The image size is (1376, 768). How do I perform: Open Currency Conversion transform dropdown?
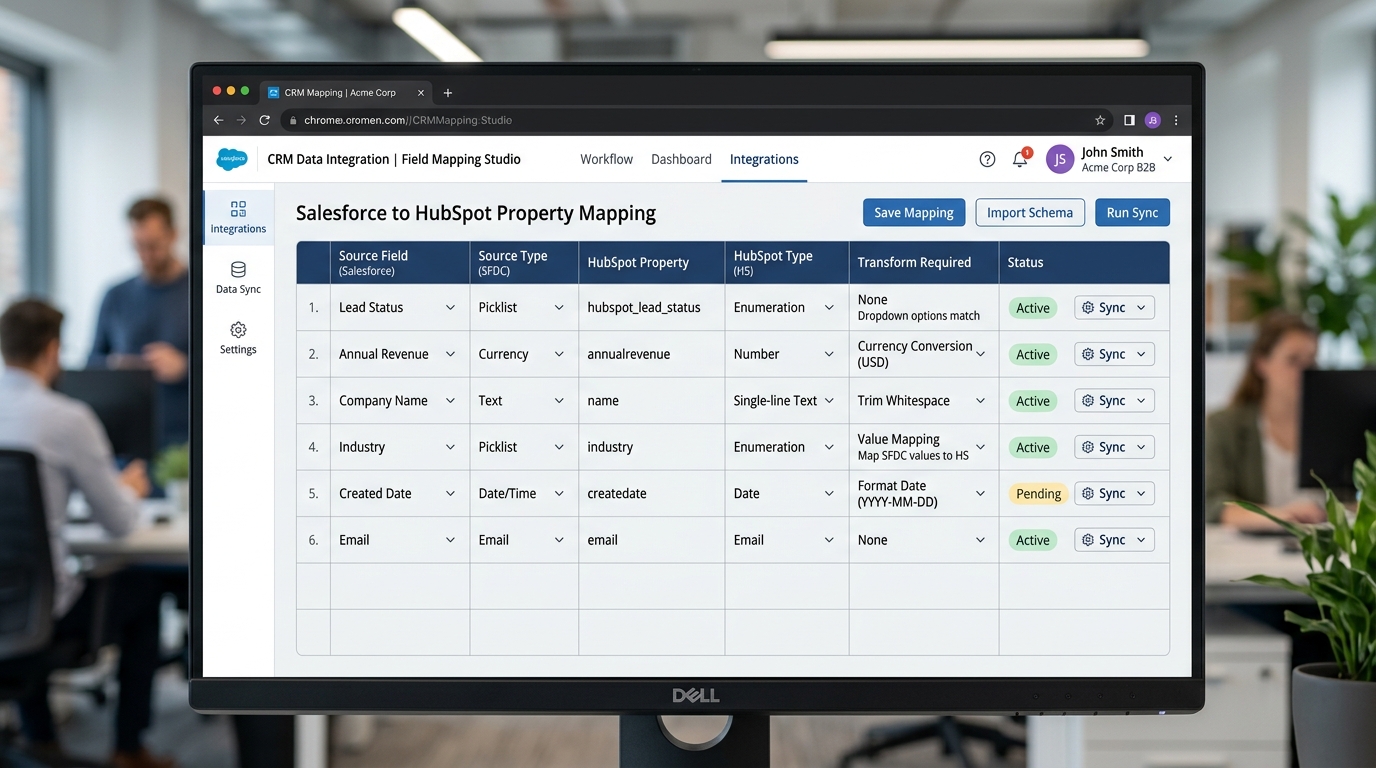(980, 354)
